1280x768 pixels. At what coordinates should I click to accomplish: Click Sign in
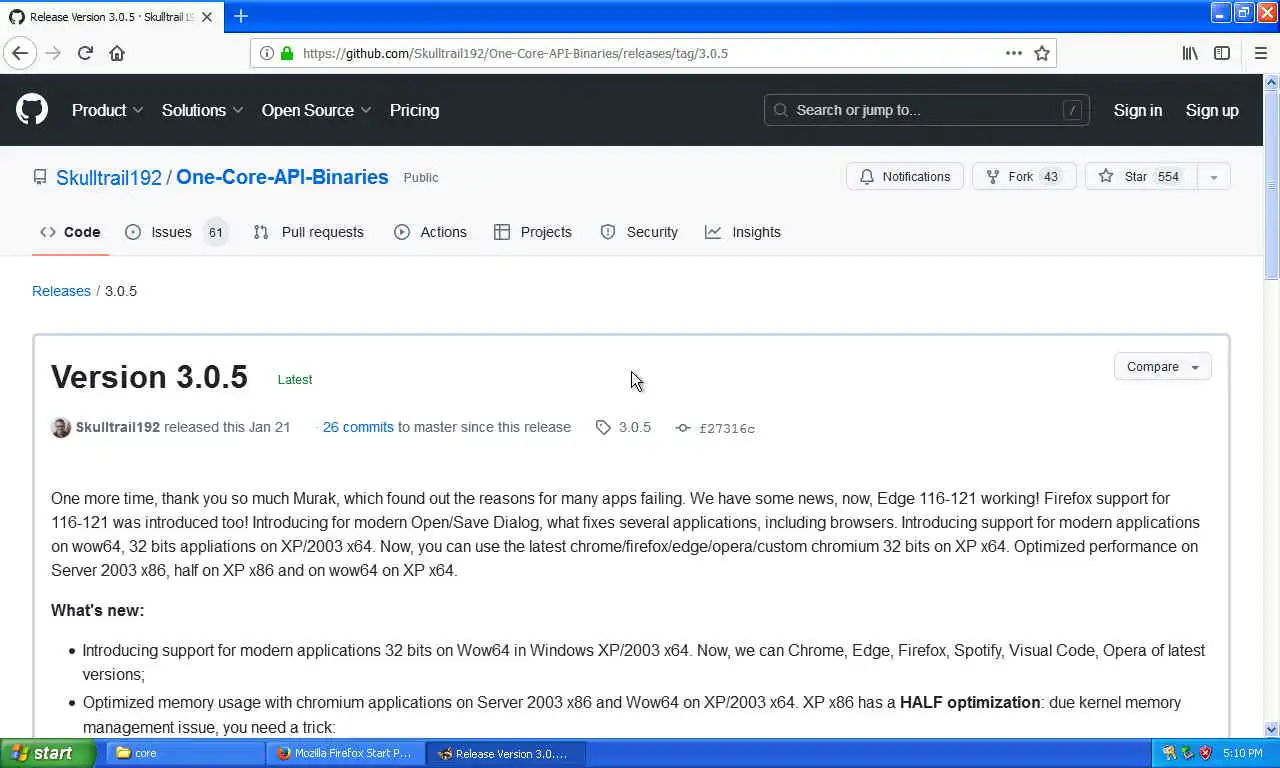[1138, 110]
